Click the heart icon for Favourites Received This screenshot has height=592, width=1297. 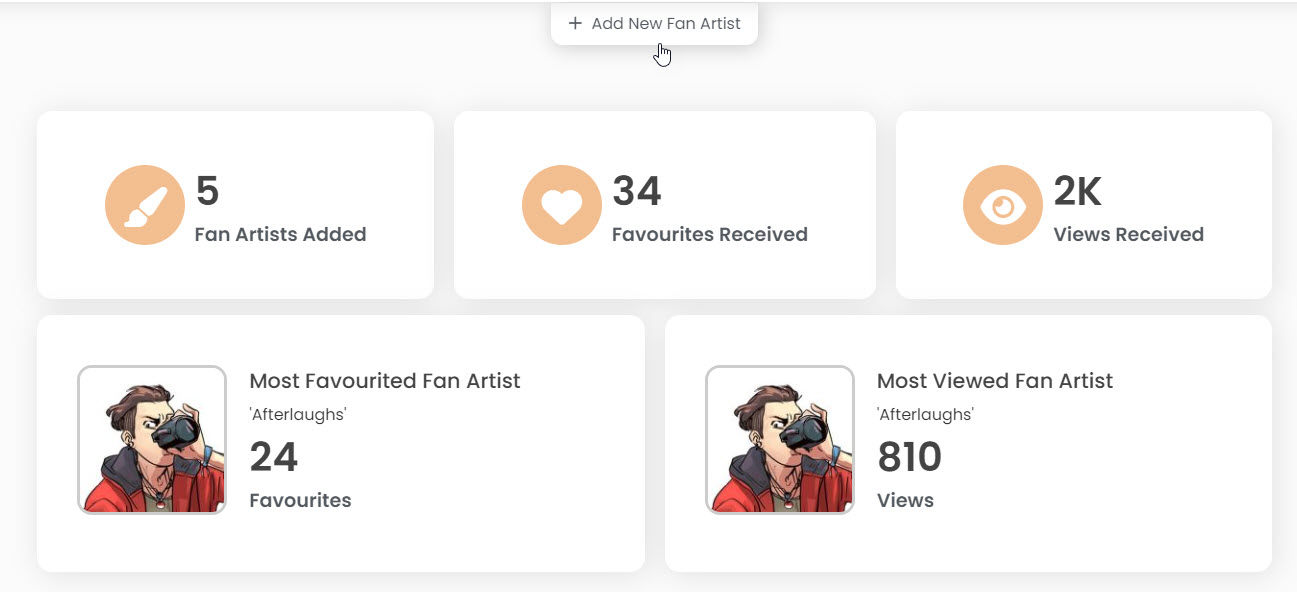(562, 205)
